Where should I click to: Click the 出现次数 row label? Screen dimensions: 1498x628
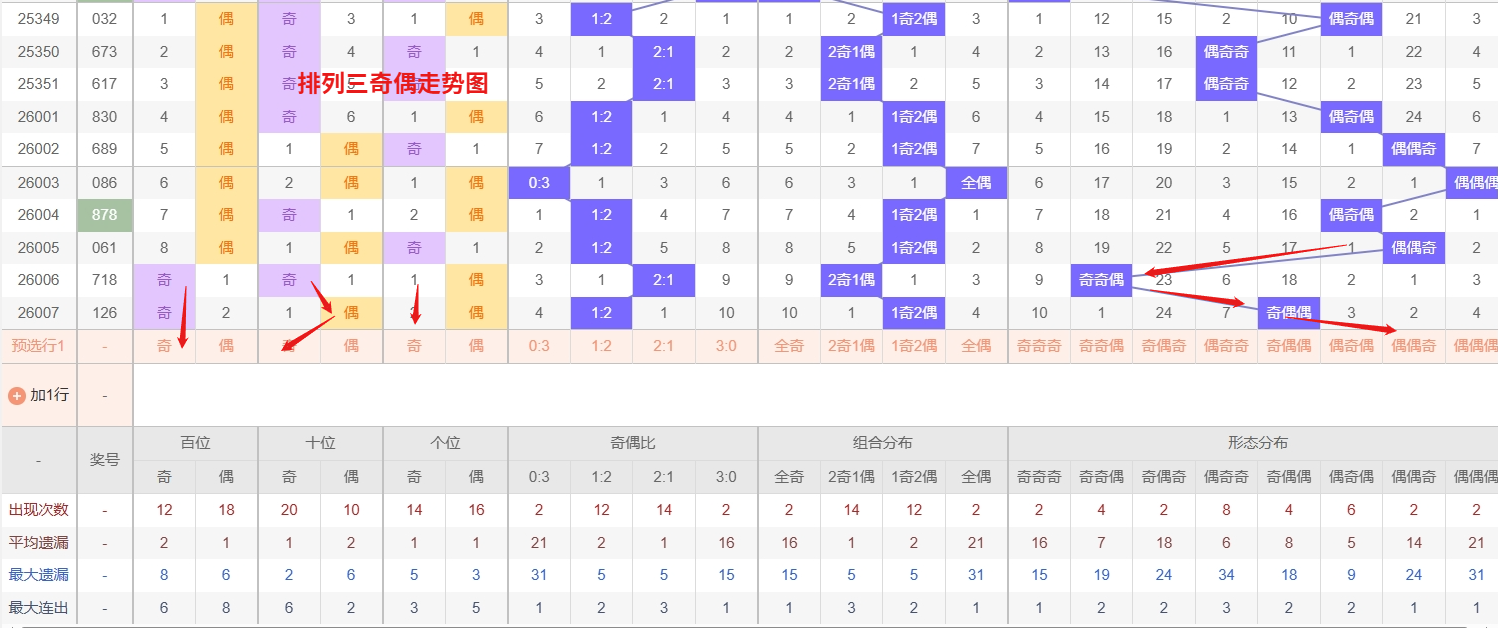(x=38, y=510)
